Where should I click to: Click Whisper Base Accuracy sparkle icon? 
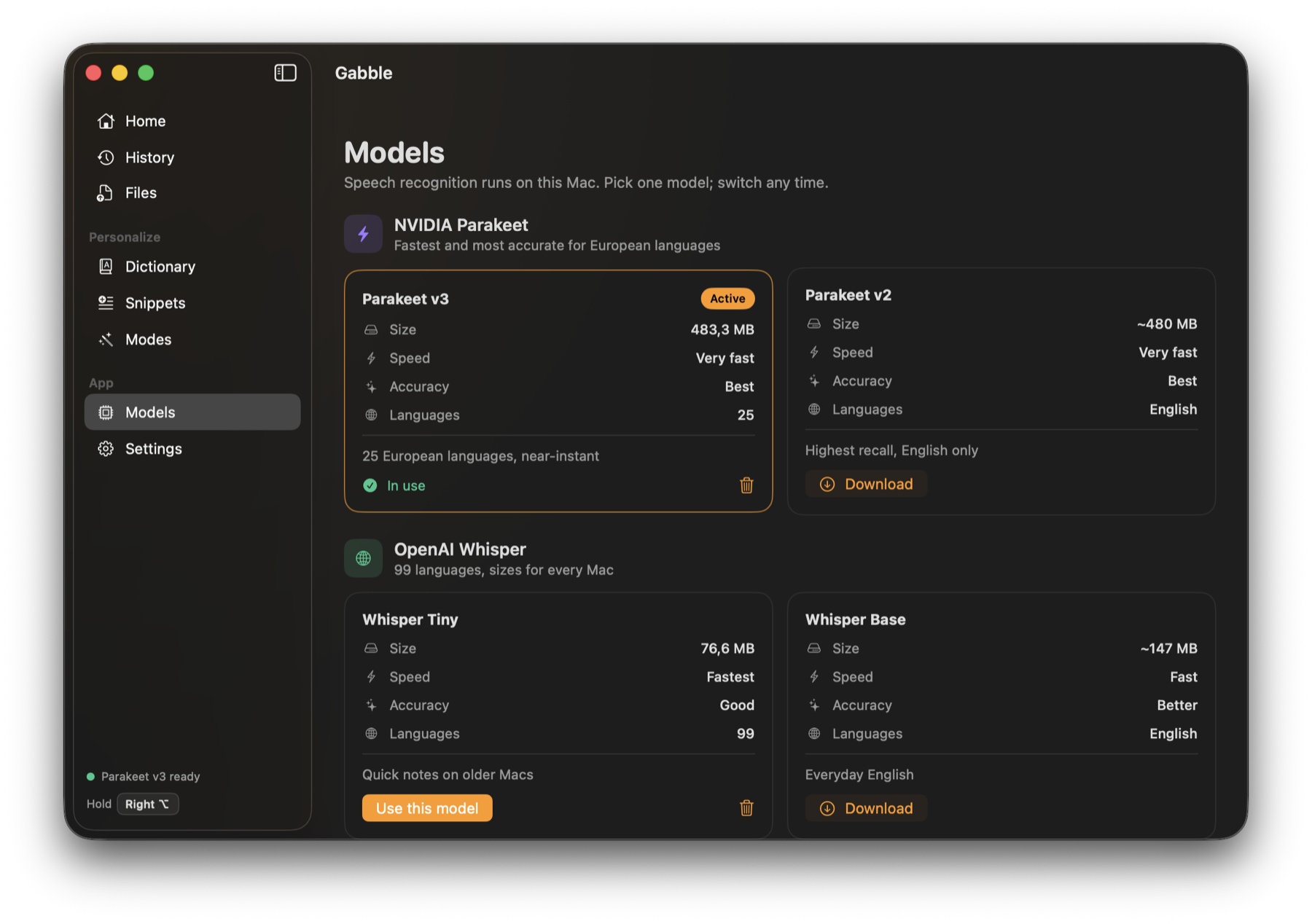point(814,705)
